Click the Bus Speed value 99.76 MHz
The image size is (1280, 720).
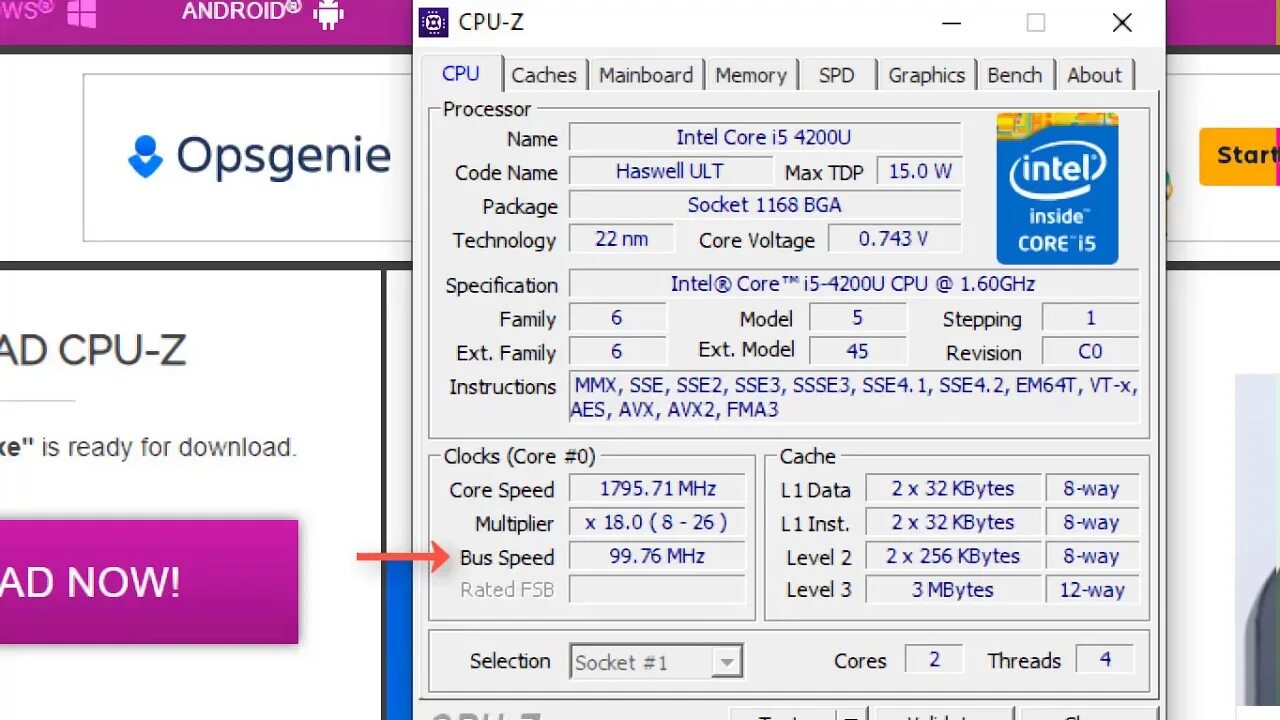[657, 556]
